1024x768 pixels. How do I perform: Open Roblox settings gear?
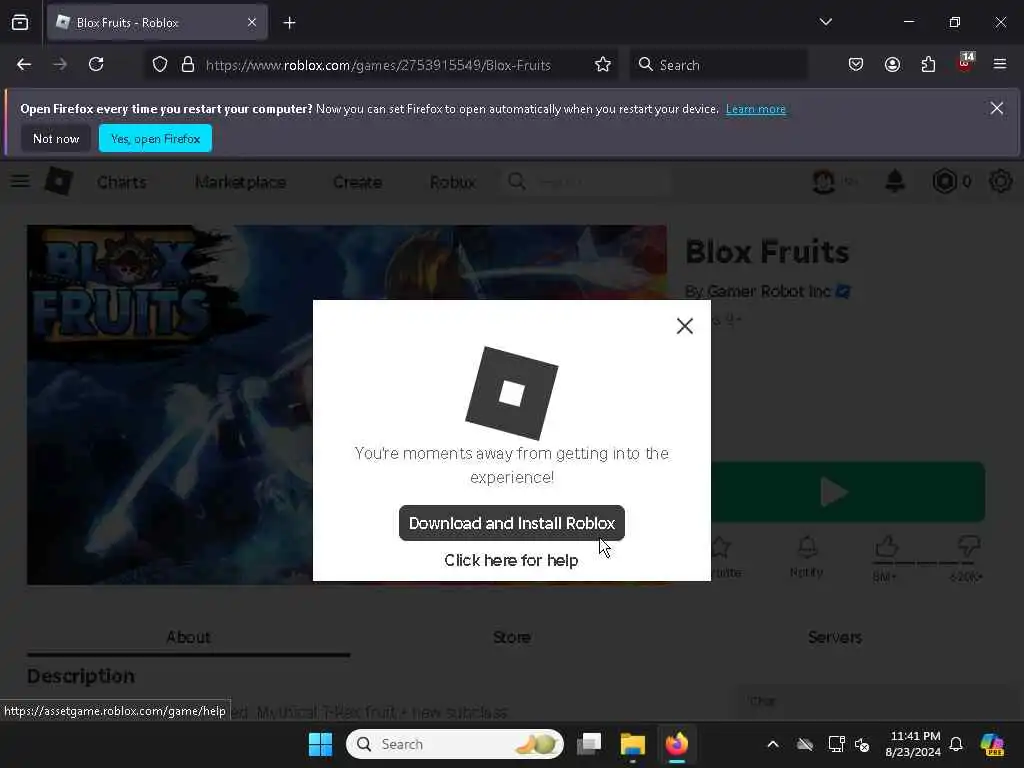coord(1000,181)
